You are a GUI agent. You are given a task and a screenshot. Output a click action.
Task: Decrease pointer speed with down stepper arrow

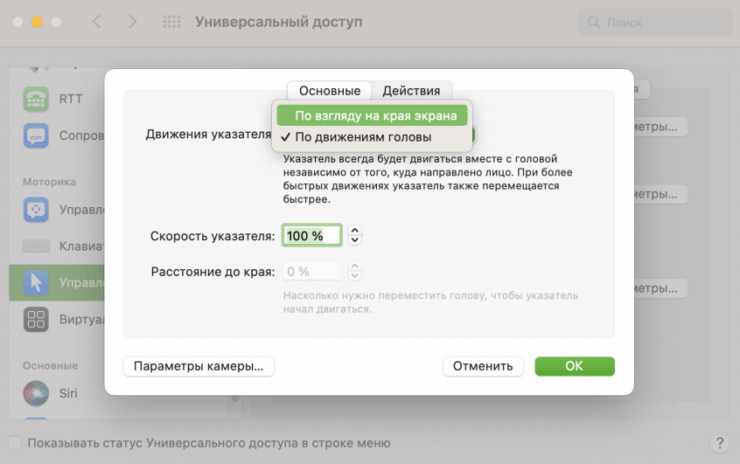click(355, 240)
